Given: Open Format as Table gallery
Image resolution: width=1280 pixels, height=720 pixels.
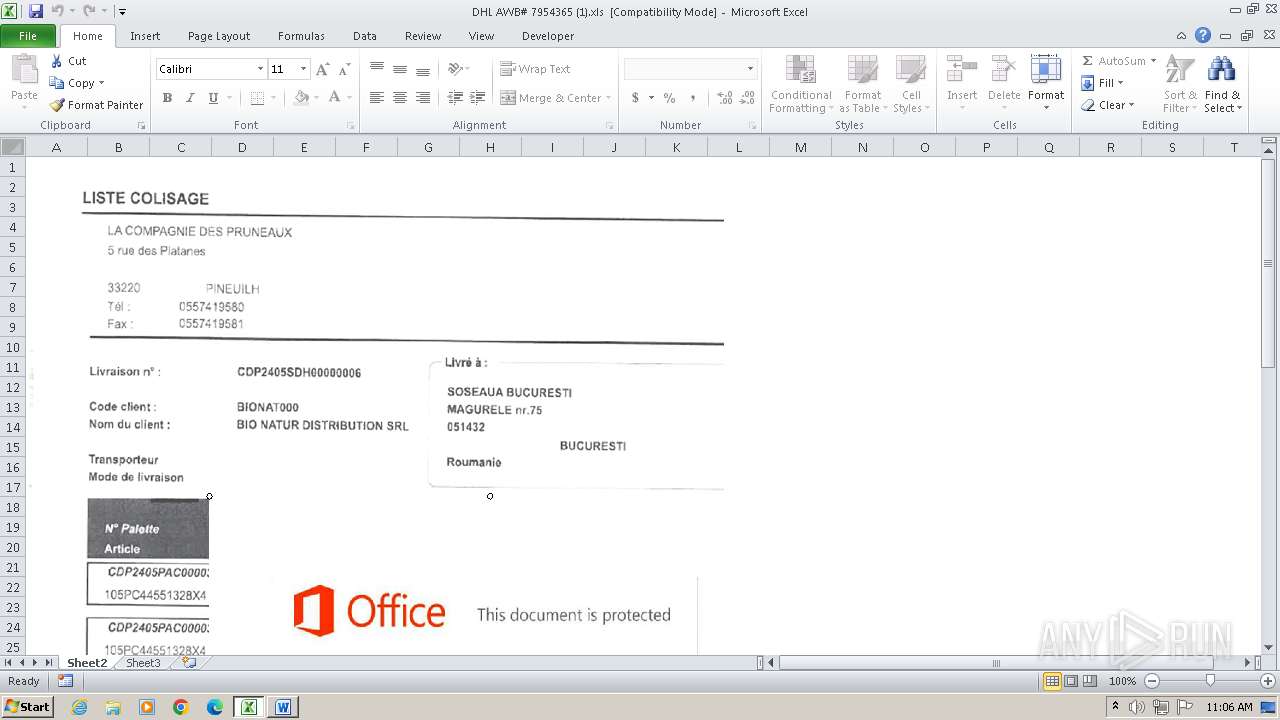Looking at the screenshot, I should [862, 85].
